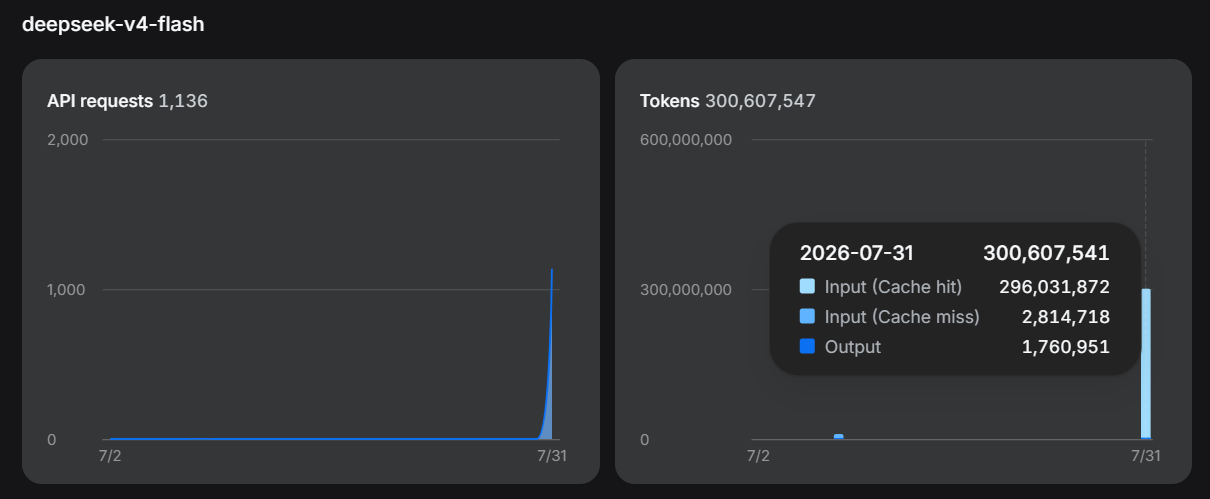Click the Input (Cache miss) label
Image resolution: width=1210 pixels, height=499 pixels.
902,317
